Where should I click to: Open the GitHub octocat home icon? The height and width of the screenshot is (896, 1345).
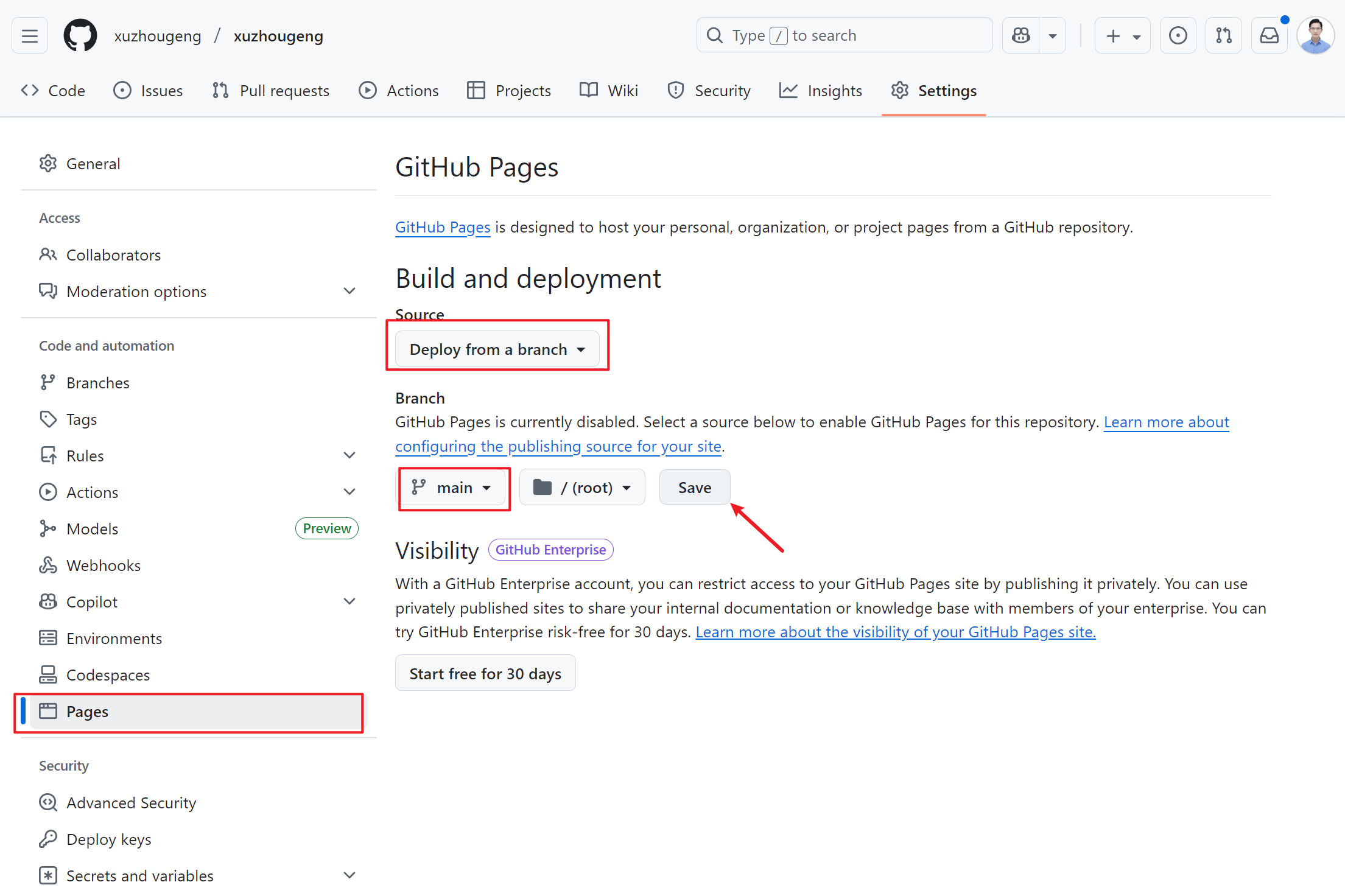click(x=80, y=35)
